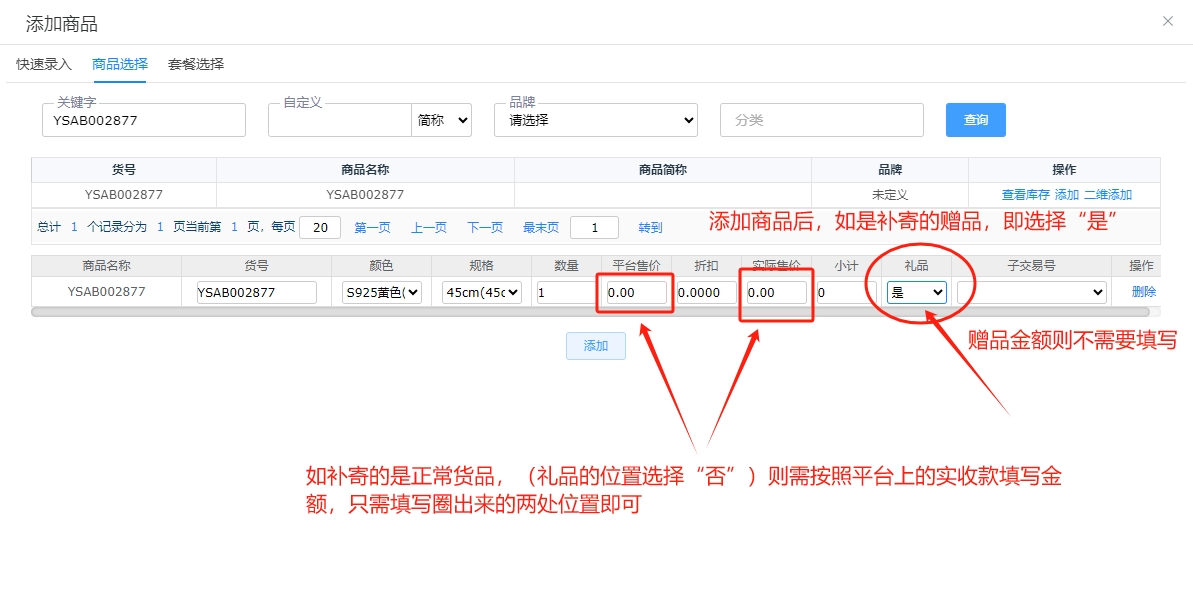Click the blue 查询 button
The height and width of the screenshot is (616, 1193).
pyautogui.click(x=975, y=120)
